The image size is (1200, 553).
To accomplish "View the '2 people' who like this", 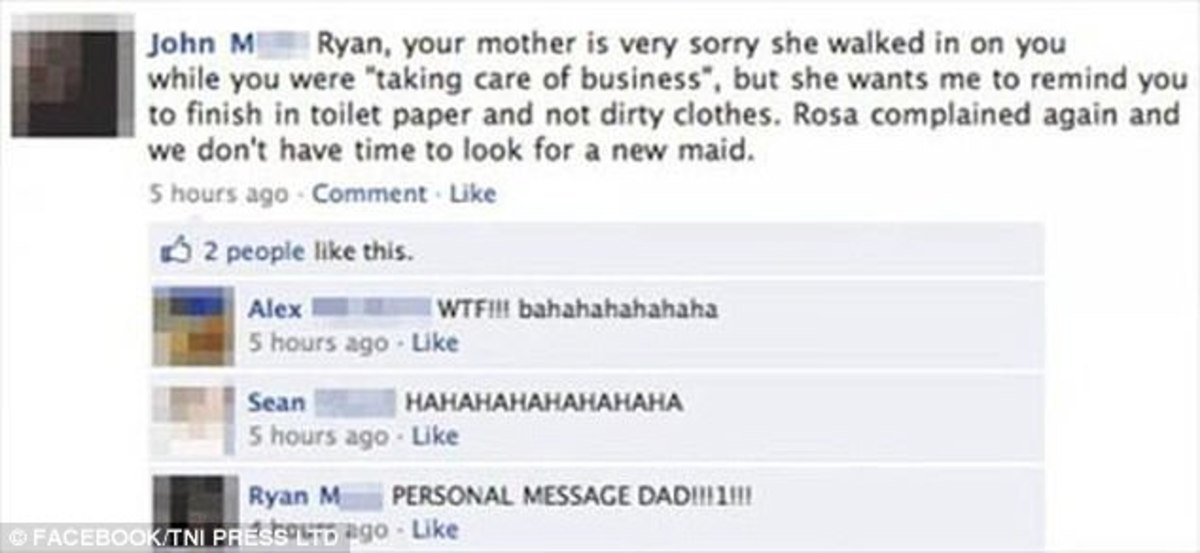I will (254, 251).
